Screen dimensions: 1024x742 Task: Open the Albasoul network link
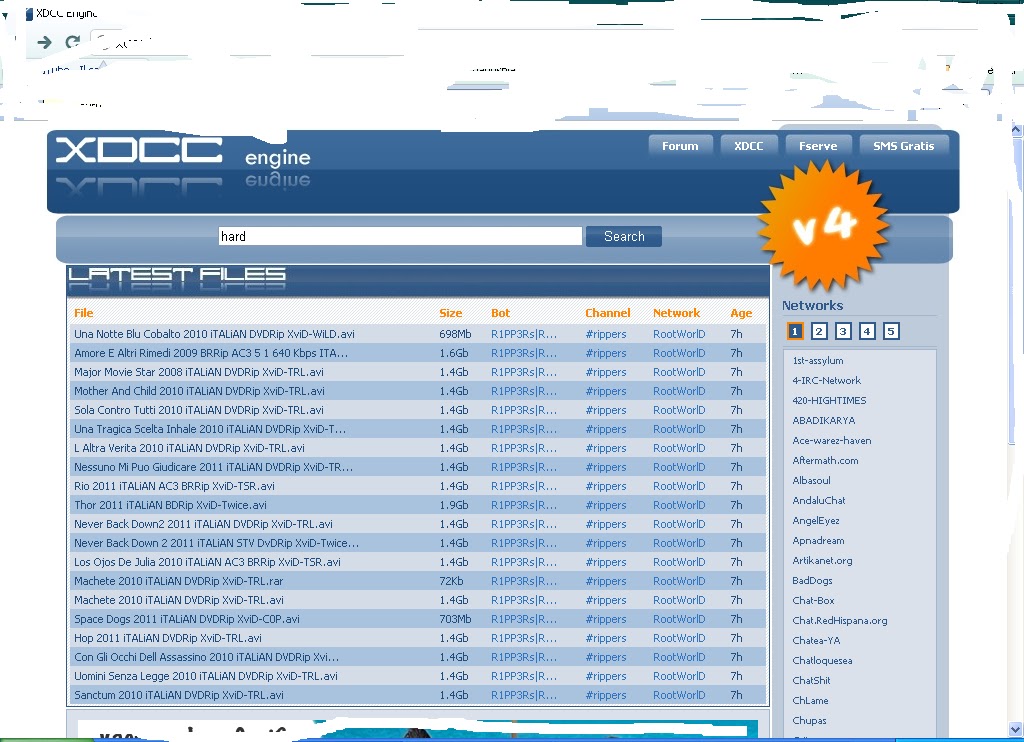click(812, 480)
